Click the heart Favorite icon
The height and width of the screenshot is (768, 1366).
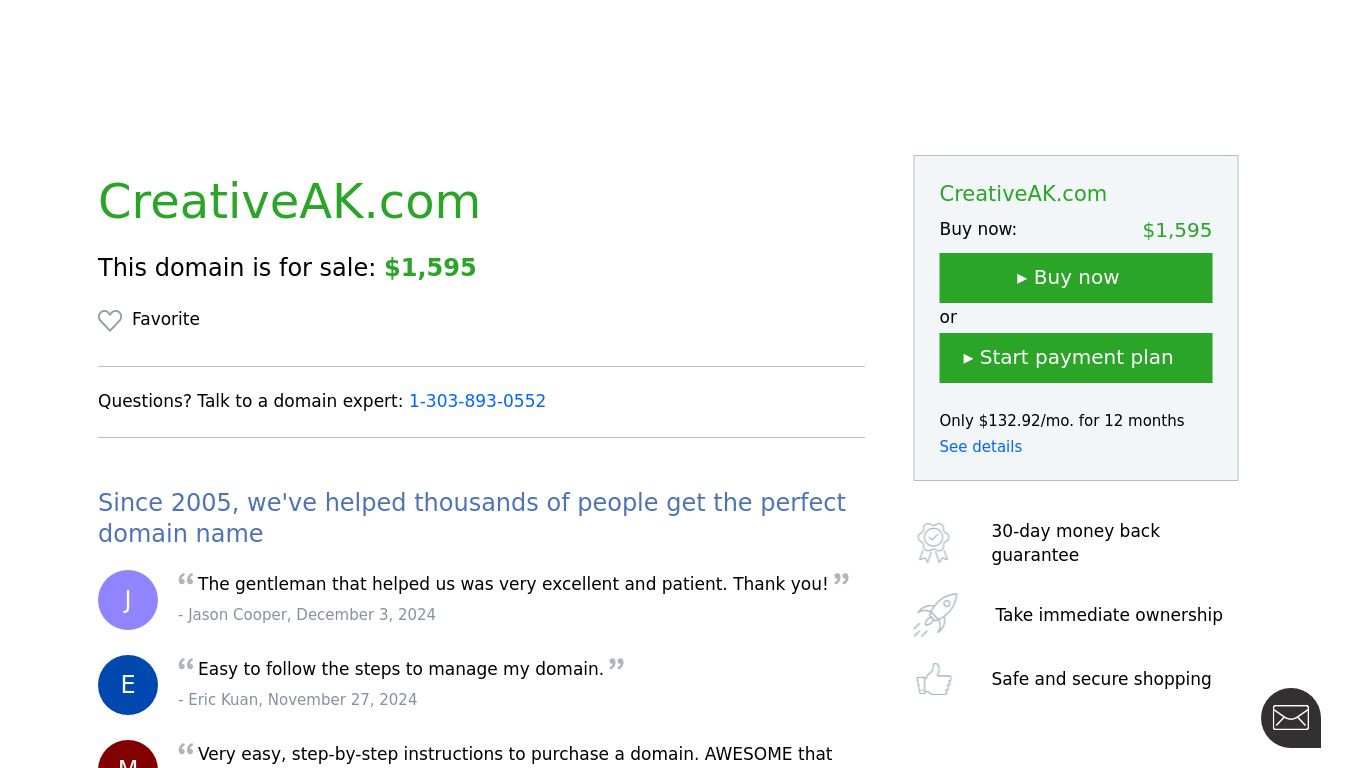[x=110, y=320]
